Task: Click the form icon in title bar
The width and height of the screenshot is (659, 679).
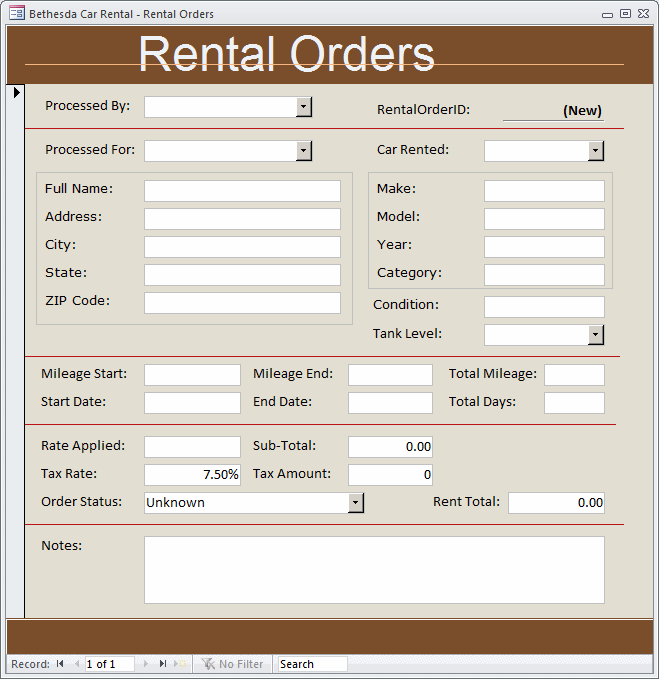Action: coord(17,13)
